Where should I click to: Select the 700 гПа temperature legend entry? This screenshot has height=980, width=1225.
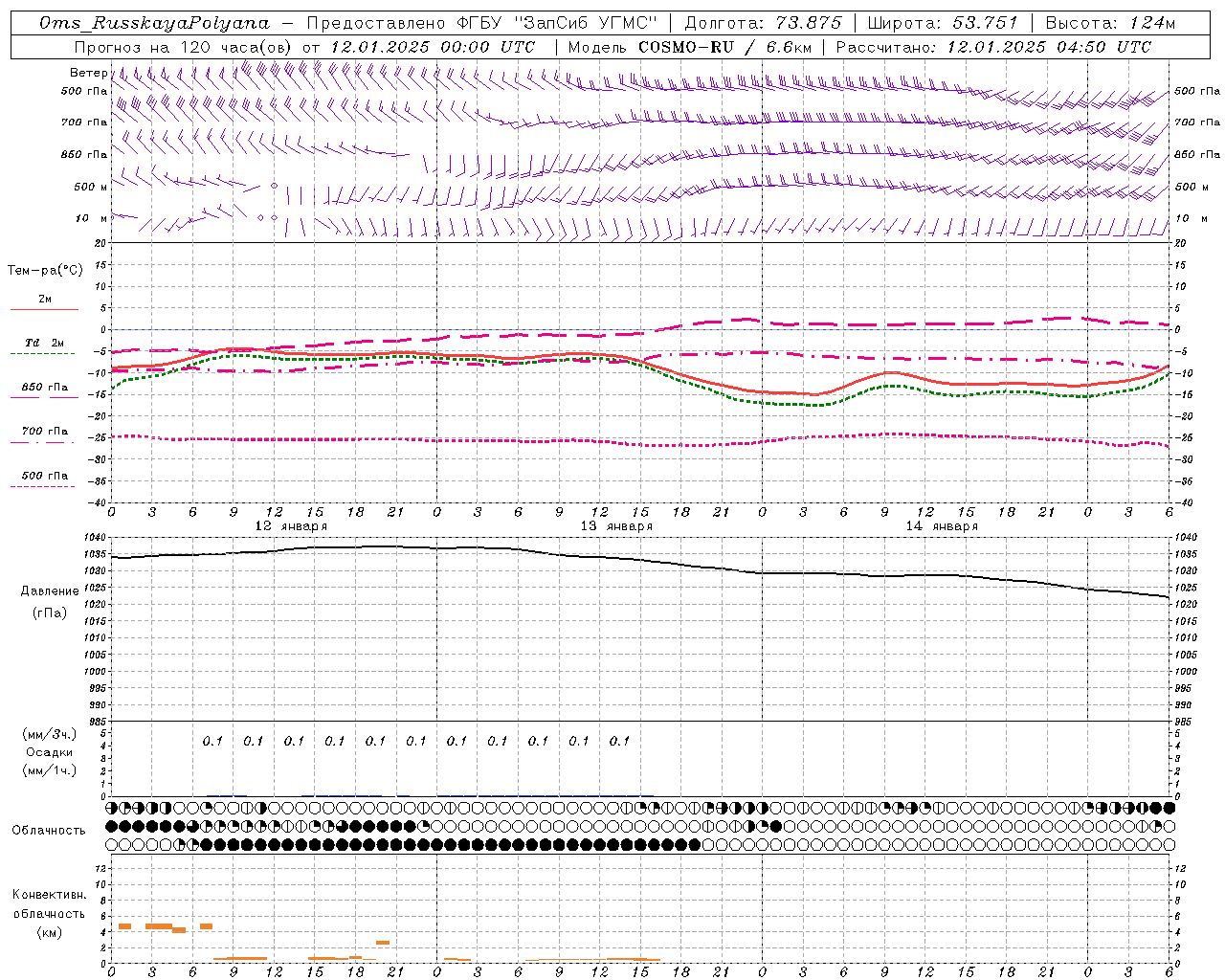(45, 432)
